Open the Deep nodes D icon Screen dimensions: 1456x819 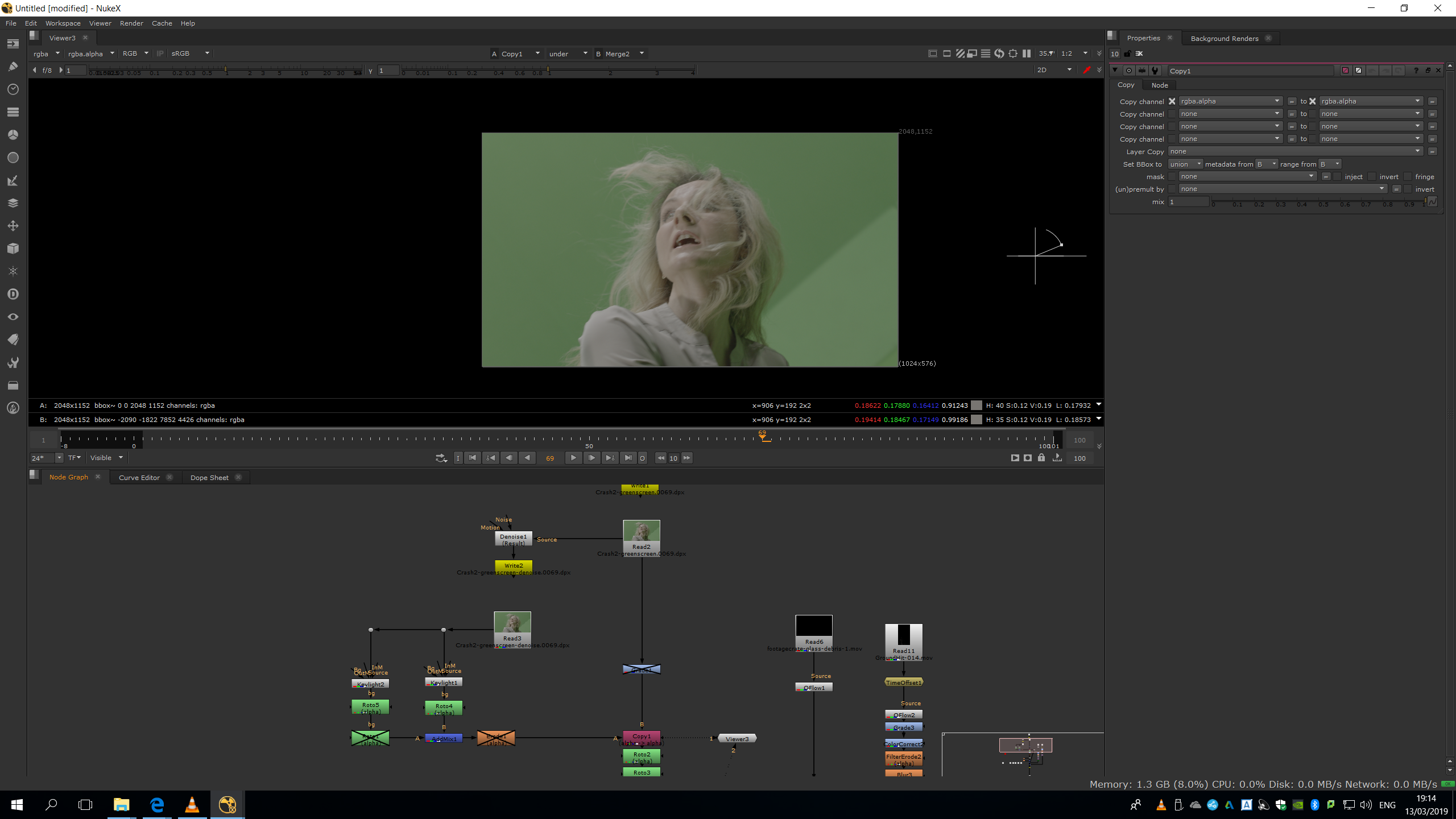tap(13, 294)
